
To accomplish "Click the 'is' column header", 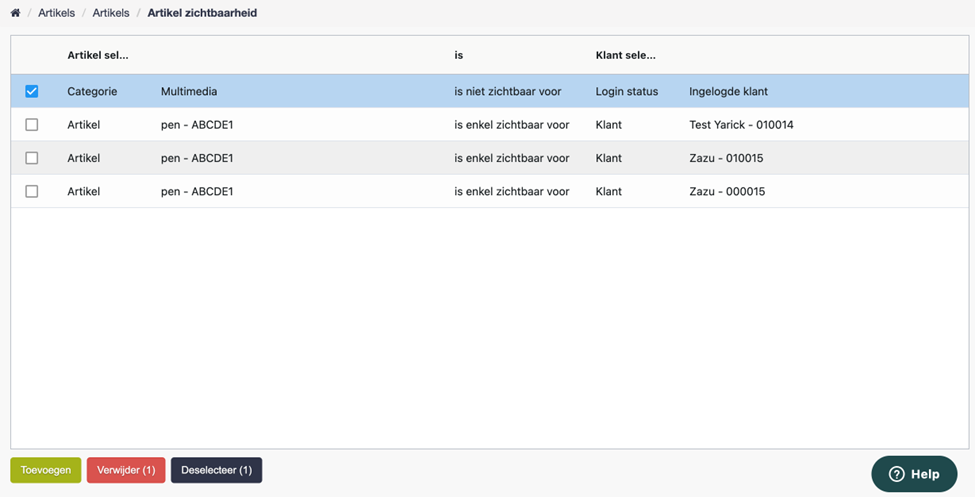I will point(459,55).
